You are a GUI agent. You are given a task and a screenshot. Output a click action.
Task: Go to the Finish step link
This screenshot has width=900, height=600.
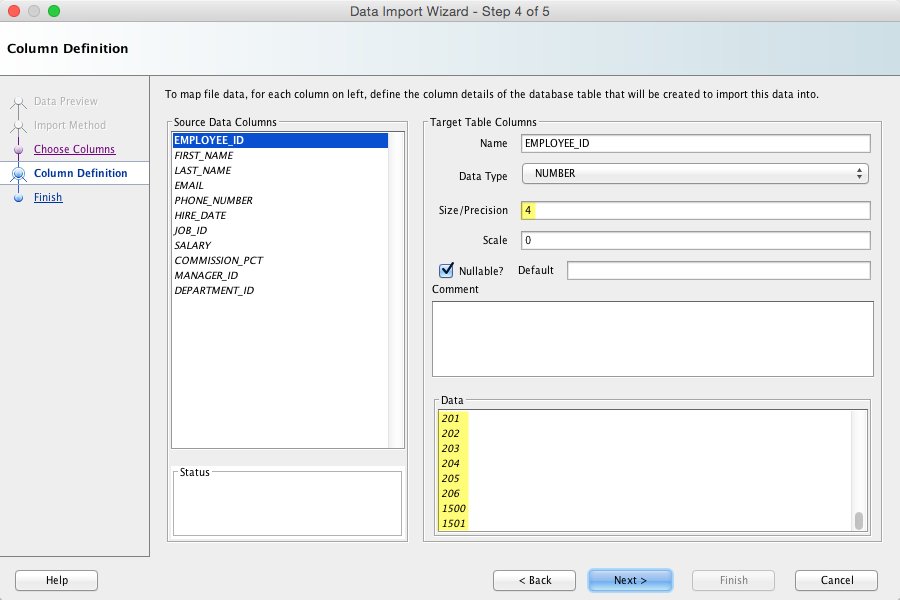click(x=48, y=198)
